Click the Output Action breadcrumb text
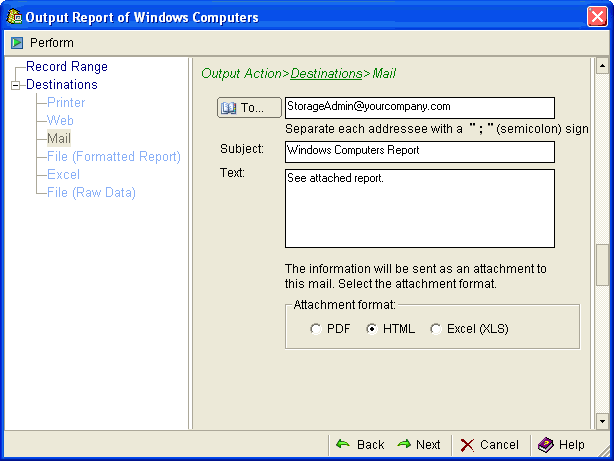The height and width of the screenshot is (461, 614). 241,74
